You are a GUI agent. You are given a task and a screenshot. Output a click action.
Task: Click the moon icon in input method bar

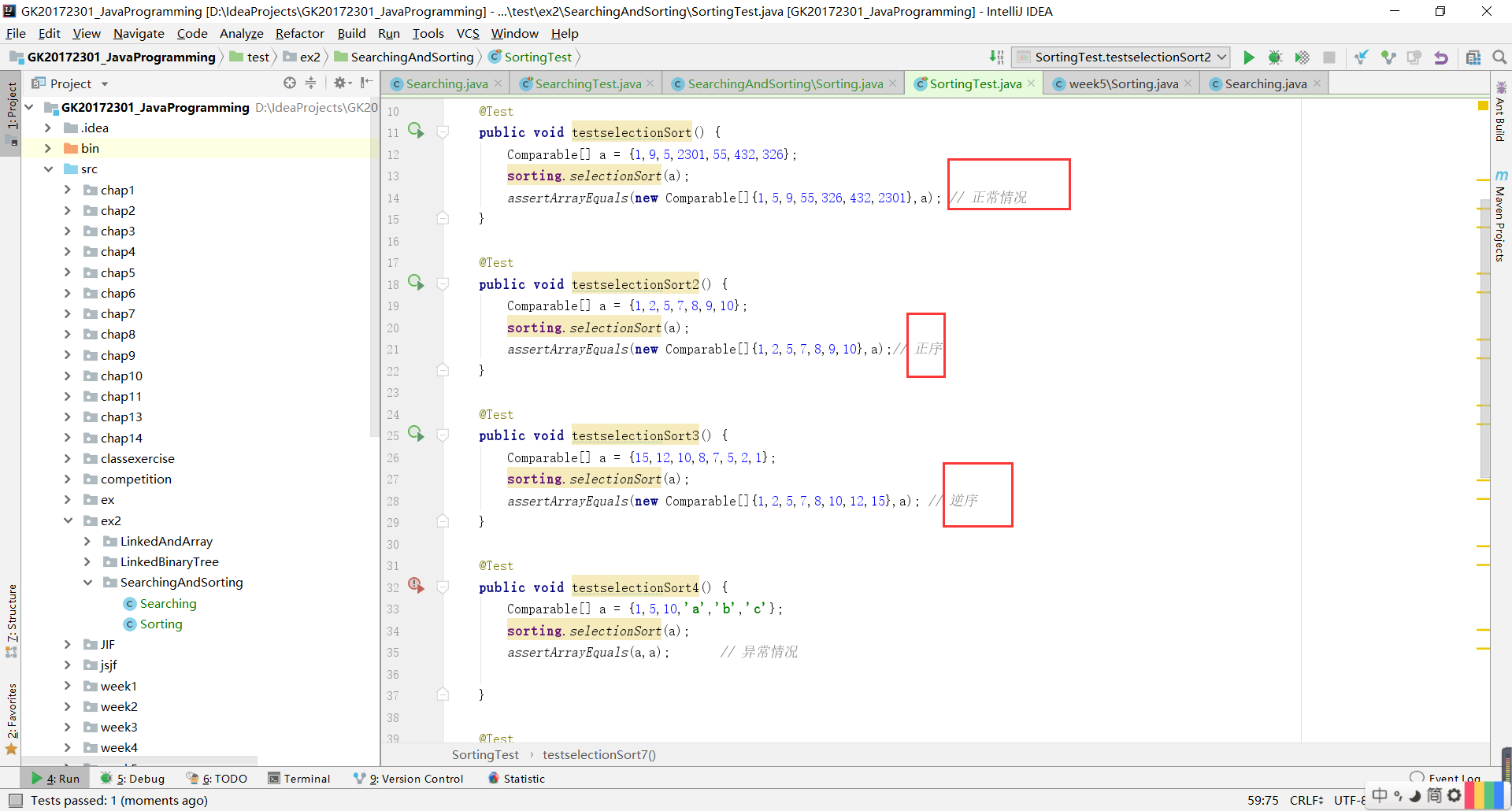coord(1415,795)
